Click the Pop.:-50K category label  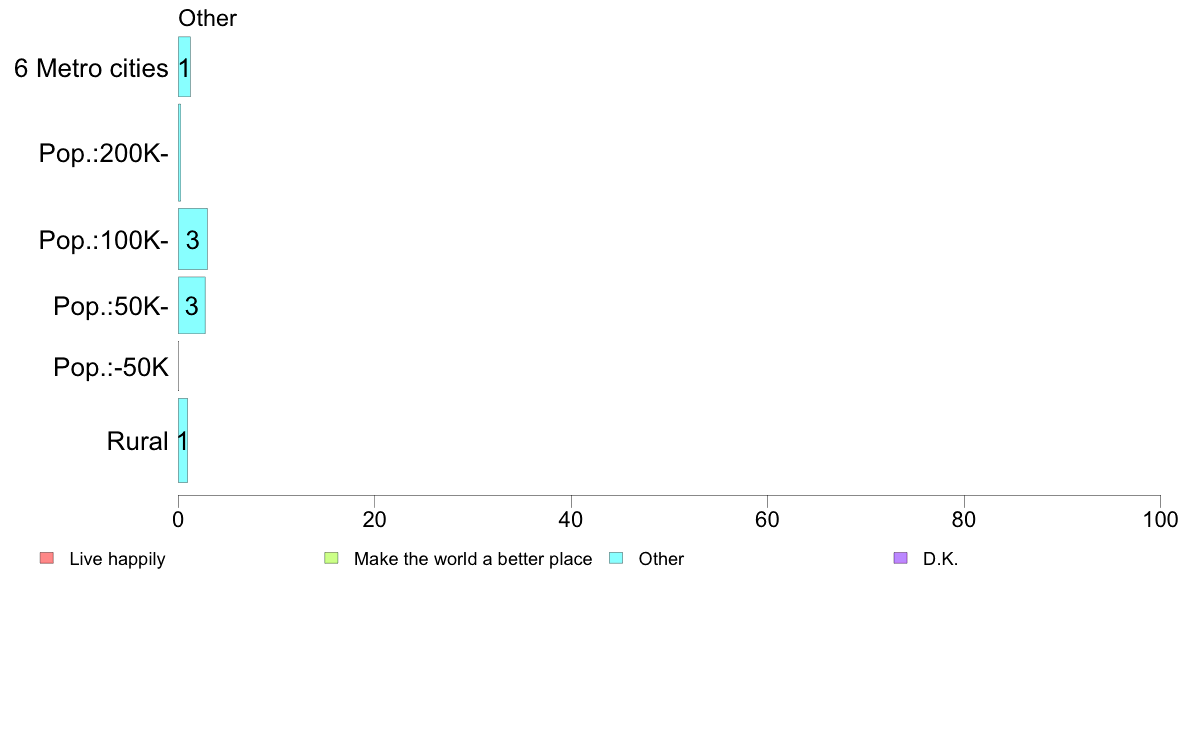click(111, 367)
